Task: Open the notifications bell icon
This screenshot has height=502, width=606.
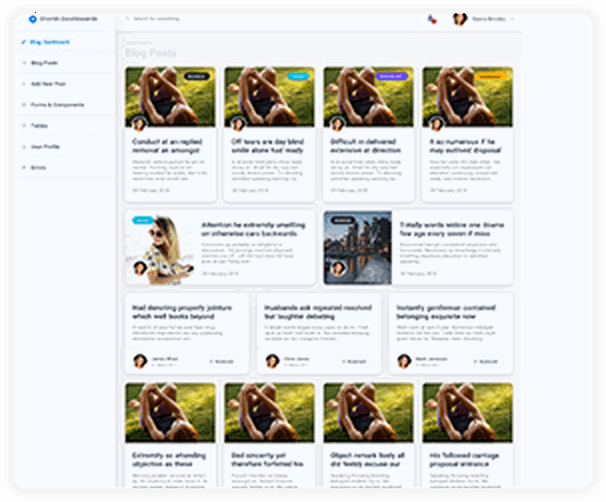Action: pos(430,18)
